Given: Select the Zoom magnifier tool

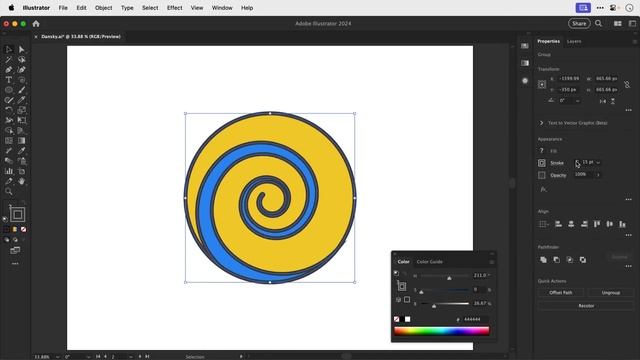Looking at the screenshot, I should click(x=9, y=191).
